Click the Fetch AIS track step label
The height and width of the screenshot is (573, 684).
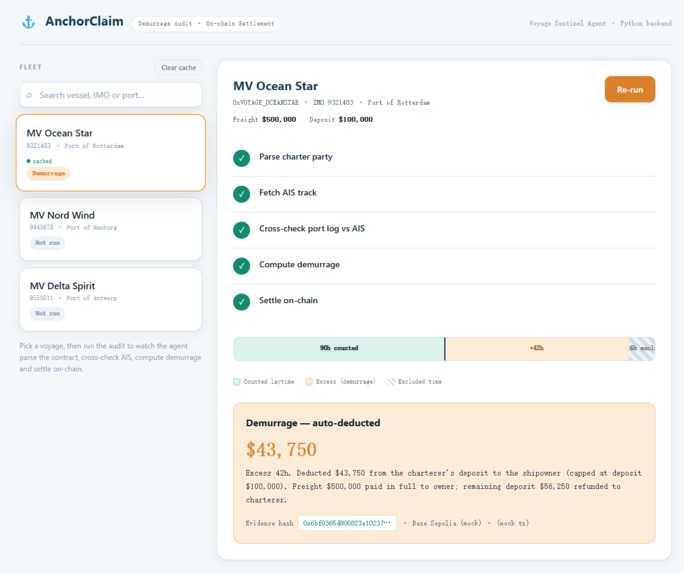[x=288, y=193]
